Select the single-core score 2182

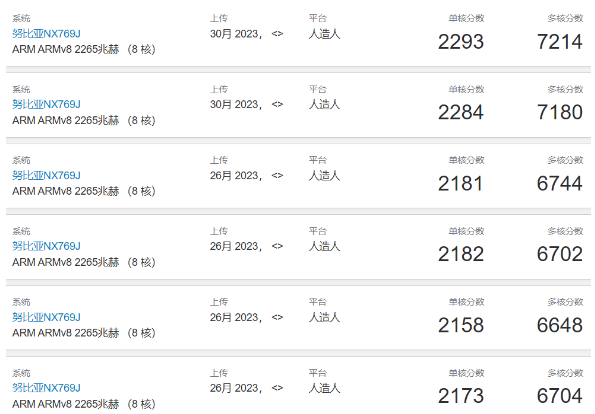click(461, 254)
